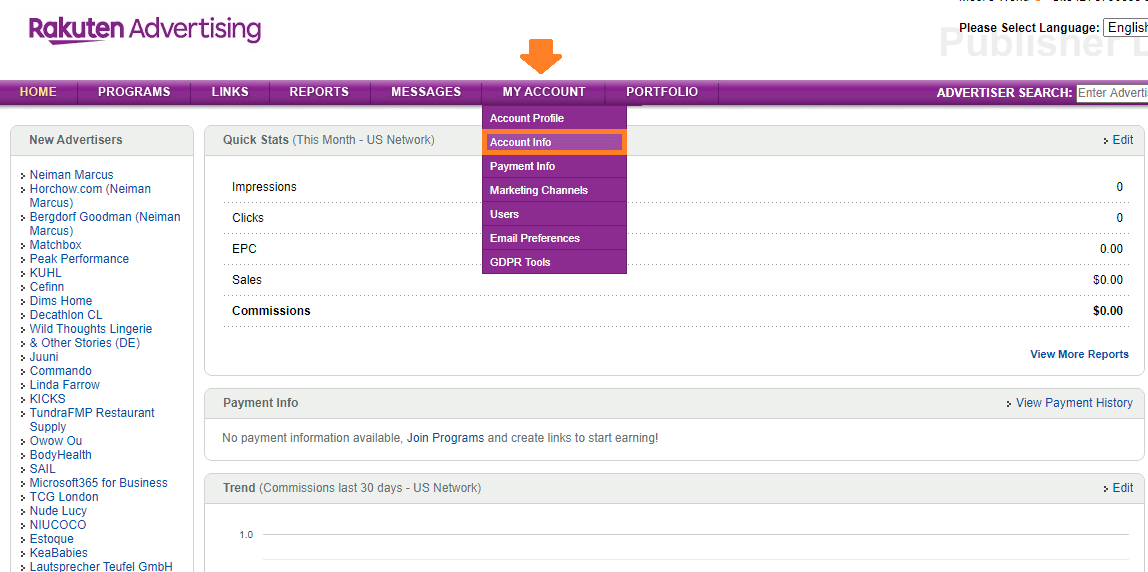Screen dimensions: 1148x572
Task: Open SAIL advertiser link
Action: click(42, 469)
